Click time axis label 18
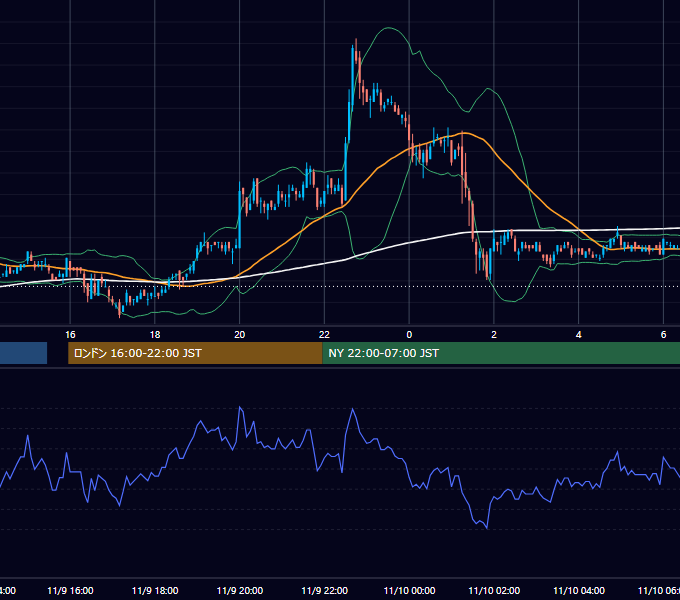Viewport: 680px width, 600px height. pos(155,334)
